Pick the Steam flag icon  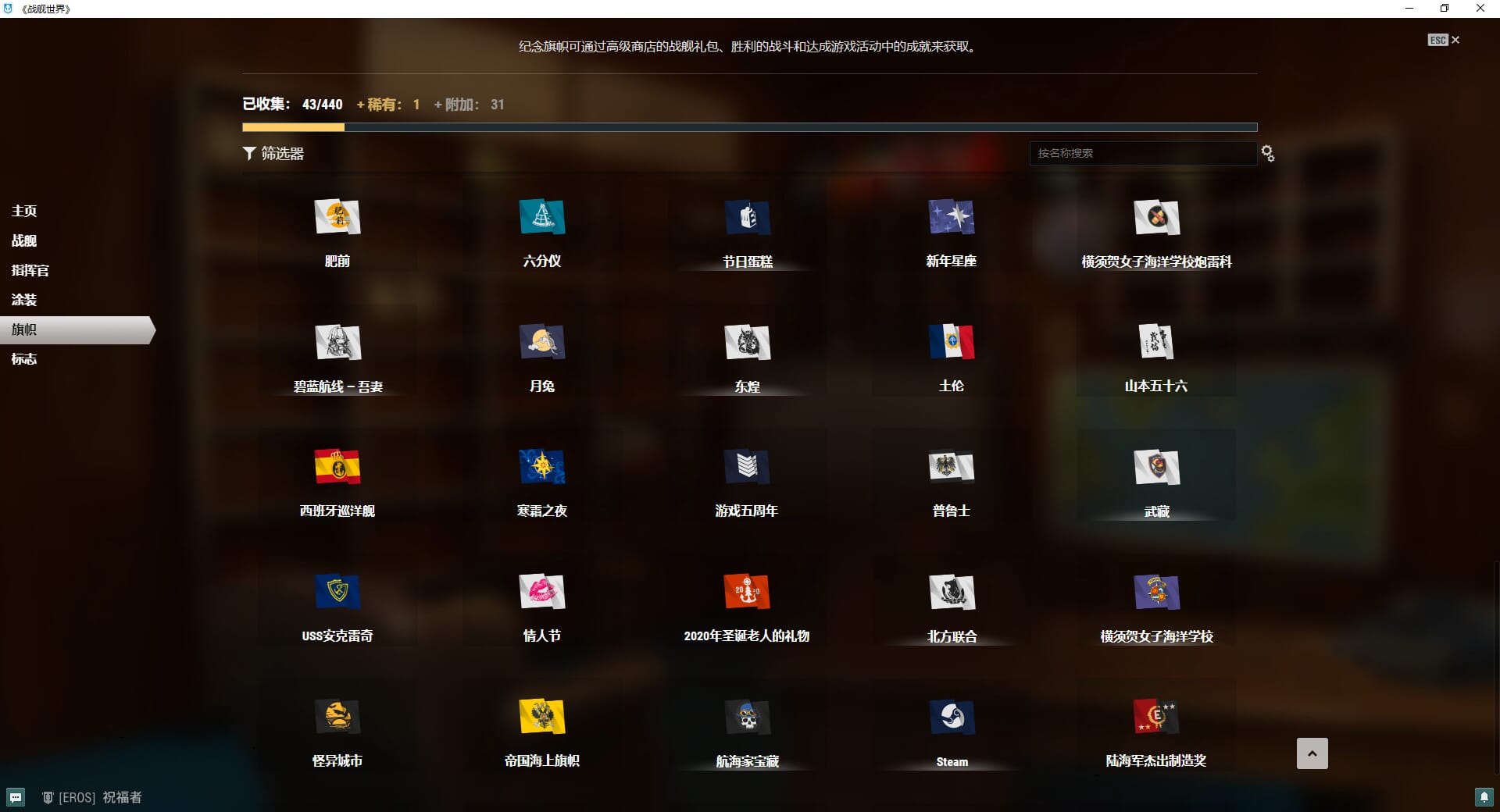[952, 718]
